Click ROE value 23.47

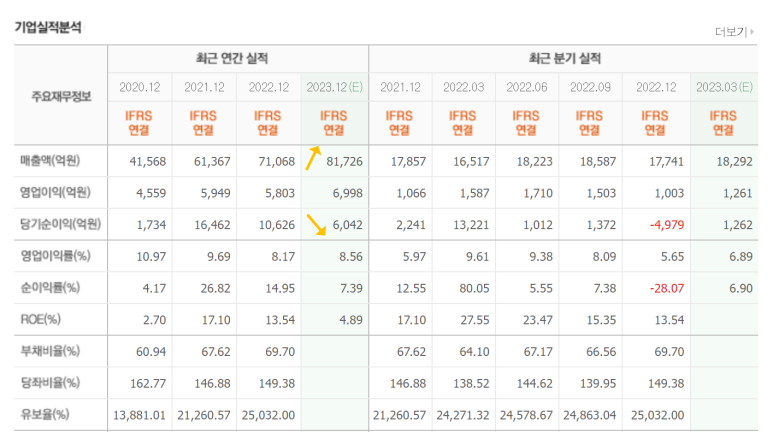coord(538,320)
